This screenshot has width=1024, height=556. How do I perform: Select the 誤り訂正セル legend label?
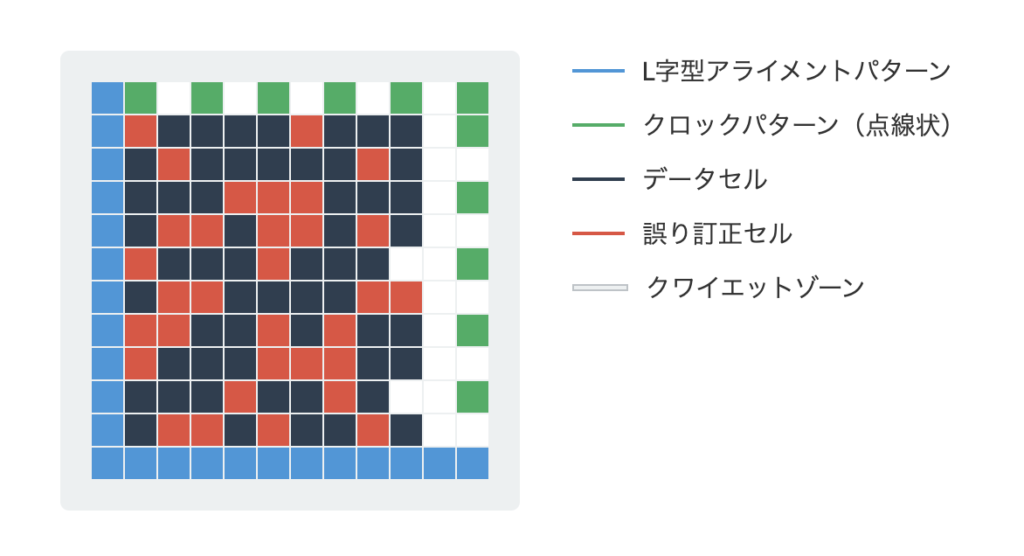718,234
